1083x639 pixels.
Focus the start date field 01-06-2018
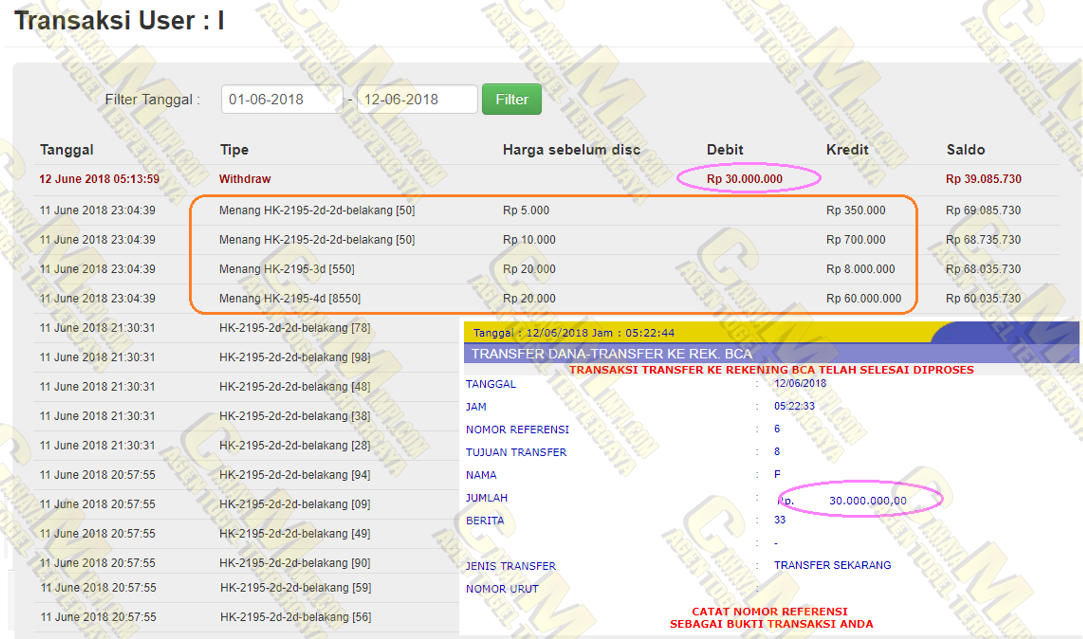[x=282, y=99]
